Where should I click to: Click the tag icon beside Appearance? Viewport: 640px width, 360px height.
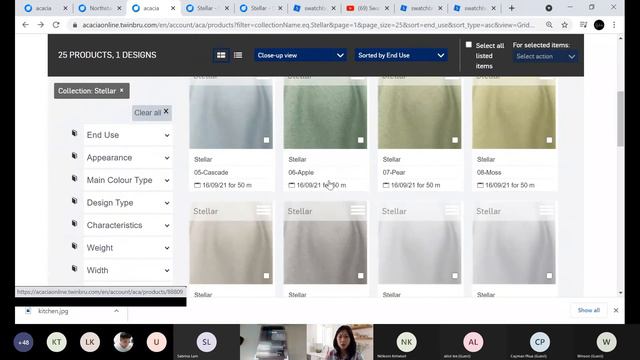(x=74, y=156)
